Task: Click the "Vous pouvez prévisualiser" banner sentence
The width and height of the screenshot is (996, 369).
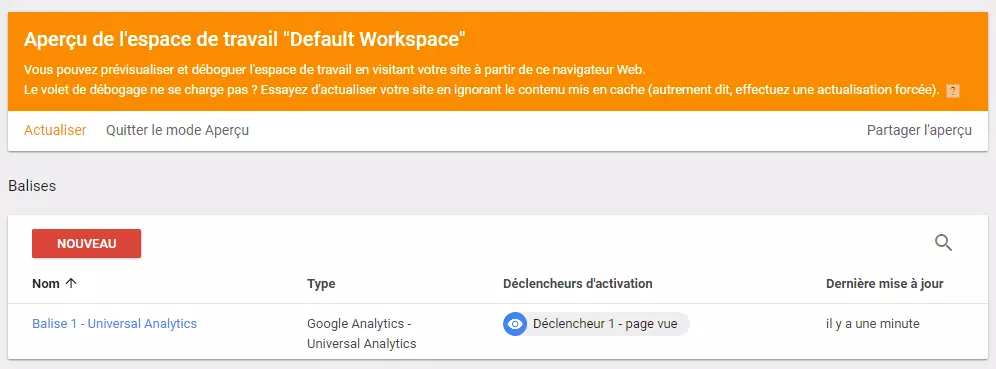Action: (x=334, y=69)
